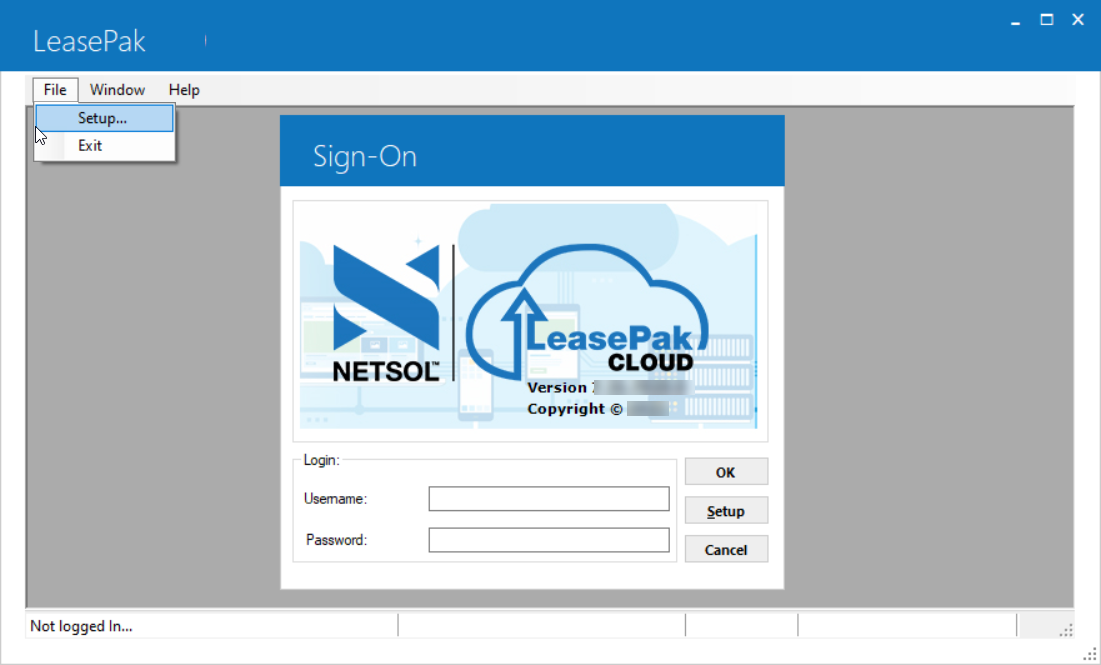Close the LeasePak window

1078,20
